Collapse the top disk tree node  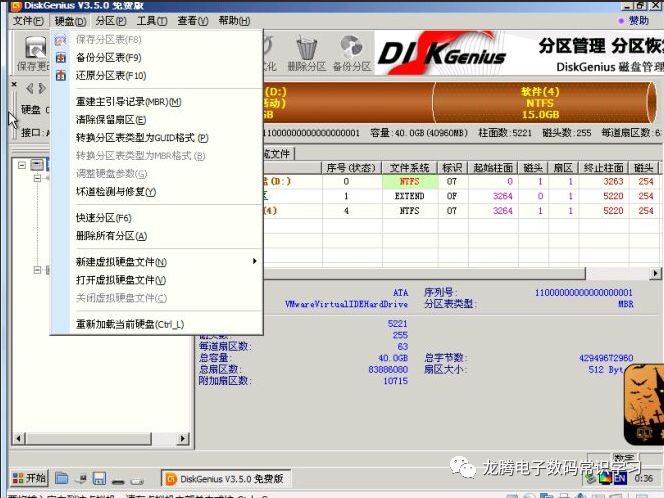[22, 165]
